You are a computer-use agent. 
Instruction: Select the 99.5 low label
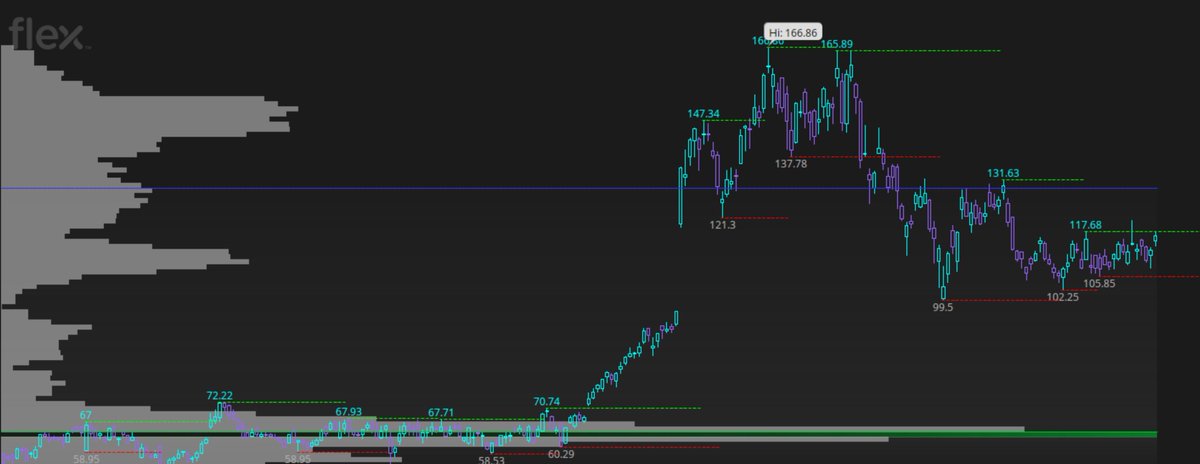943,308
